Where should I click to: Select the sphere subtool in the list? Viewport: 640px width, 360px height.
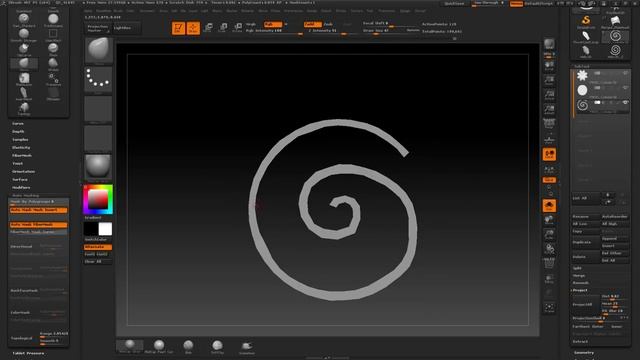[582, 90]
